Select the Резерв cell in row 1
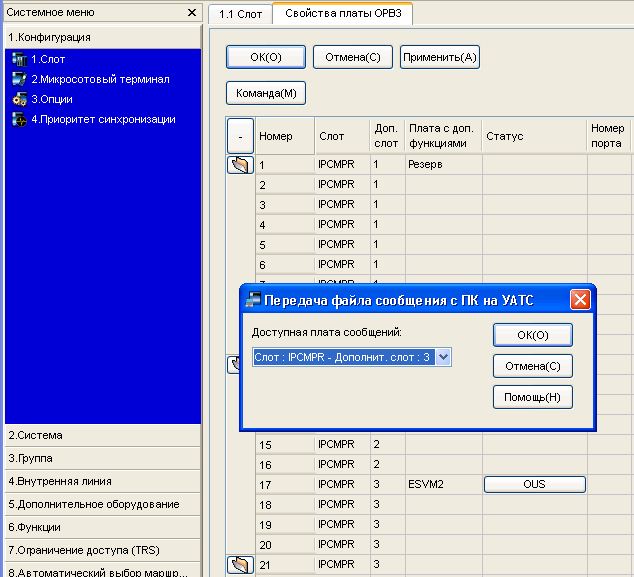 pos(444,165)
